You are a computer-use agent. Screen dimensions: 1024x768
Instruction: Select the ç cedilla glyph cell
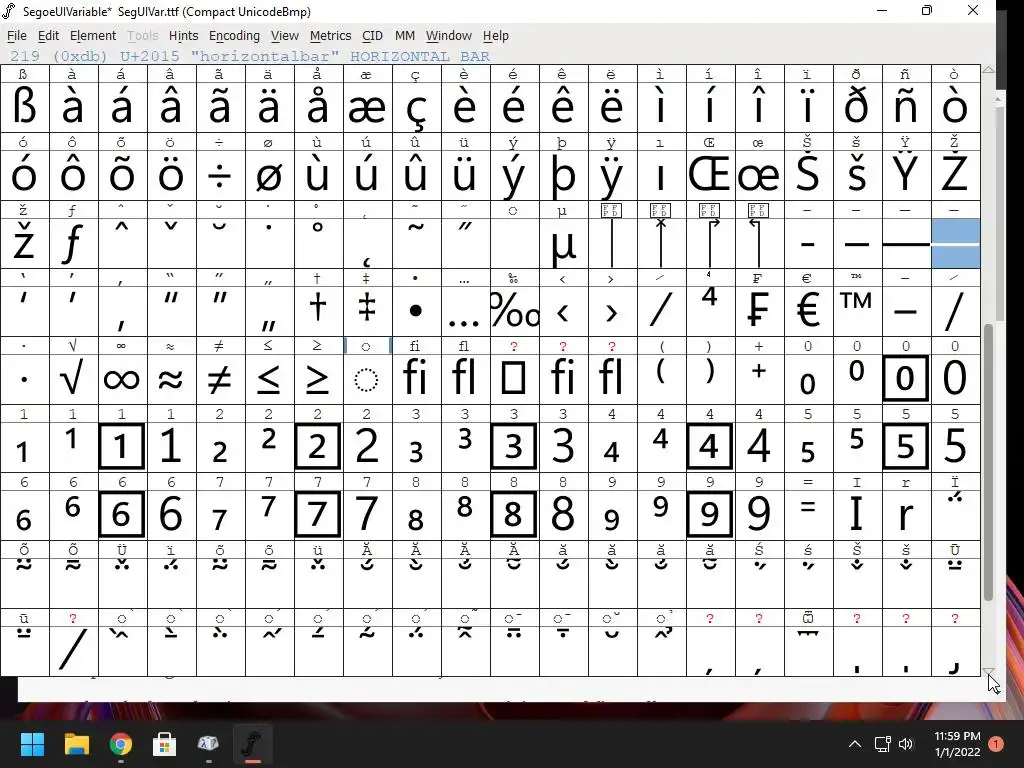[417, 106]
